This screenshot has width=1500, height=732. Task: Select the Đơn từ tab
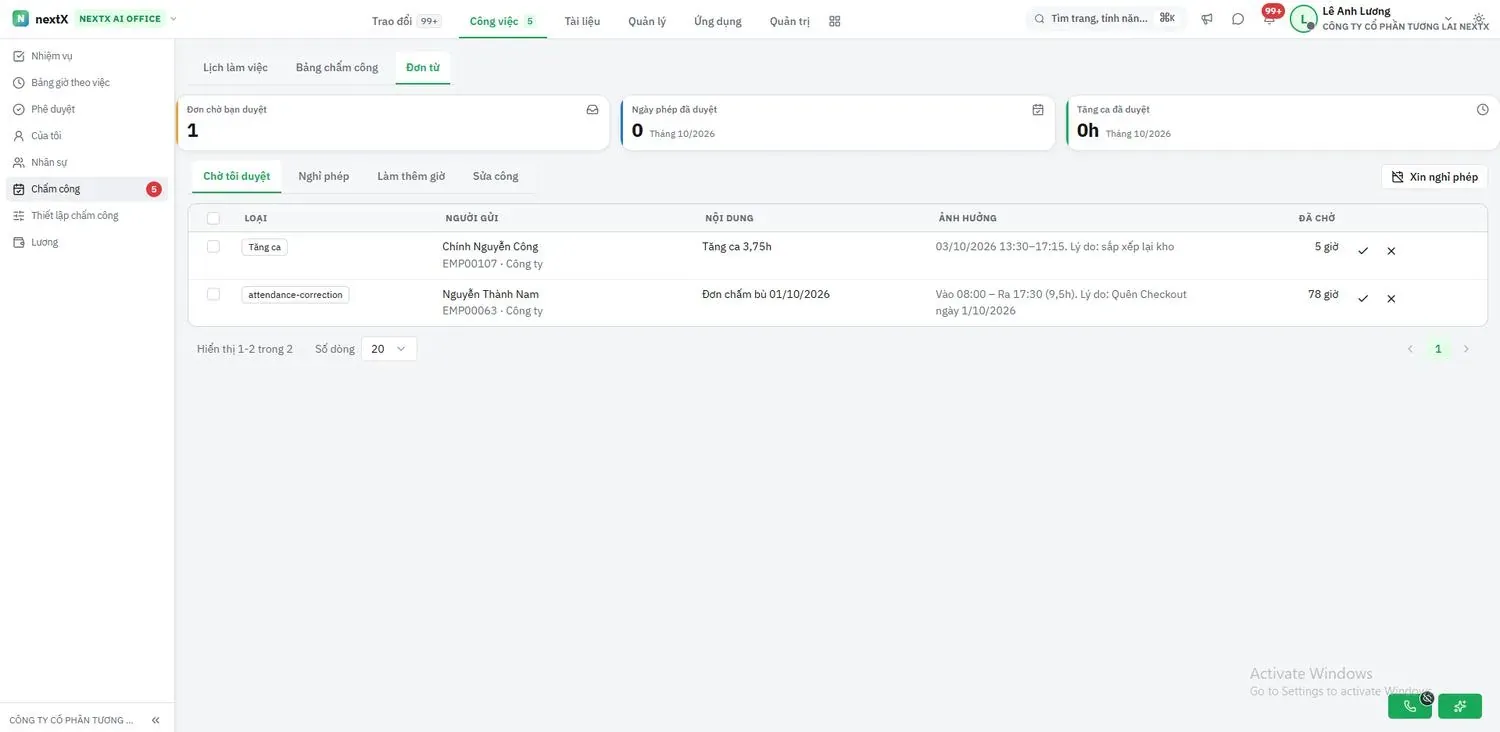coord(423,67)
